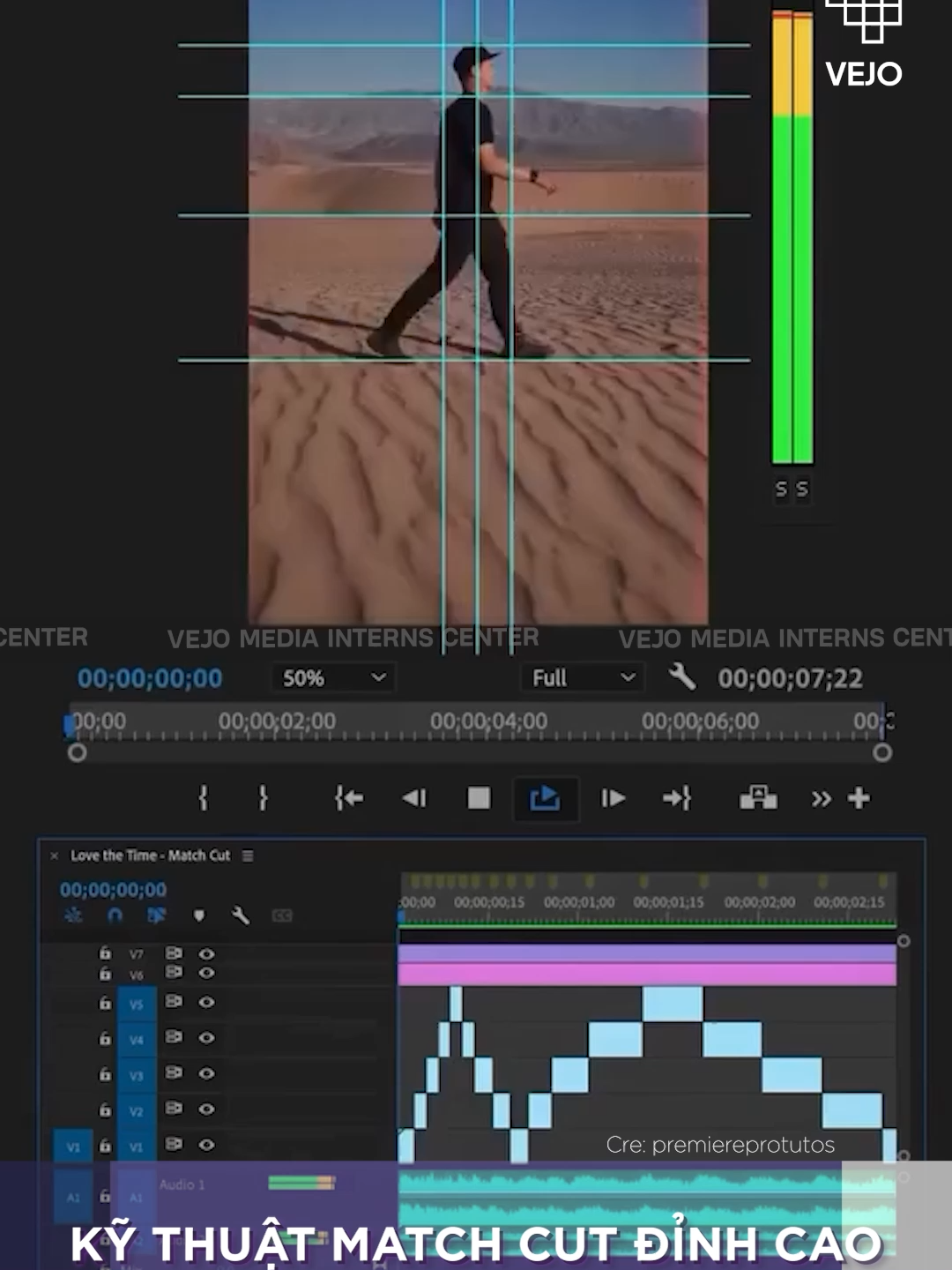Open the 50% zoom level dropdown
The height and width of the screenshot is (1270, 952).
pyautogui.click(x=332, y=677)
